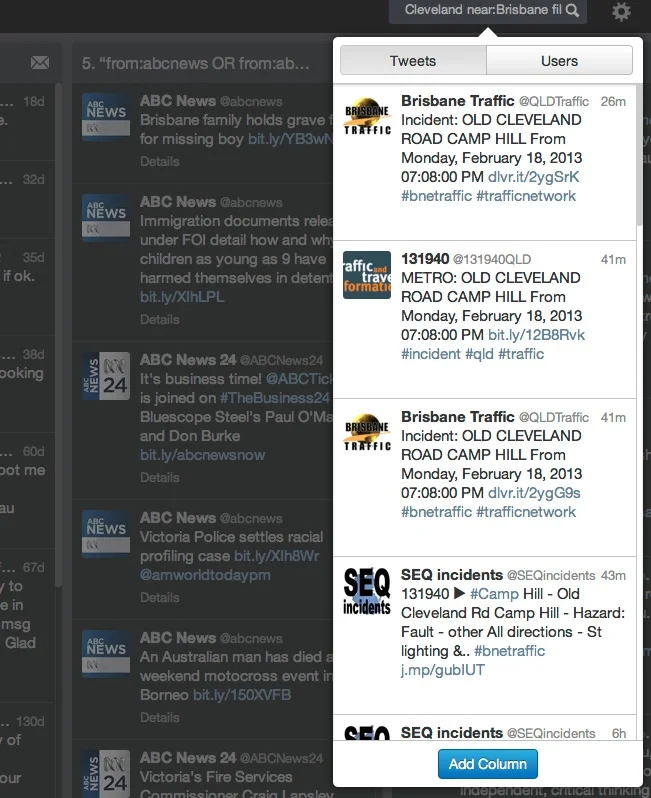
Task: Click ABC News 24 name on business tweet
Action: pos(188,360)
